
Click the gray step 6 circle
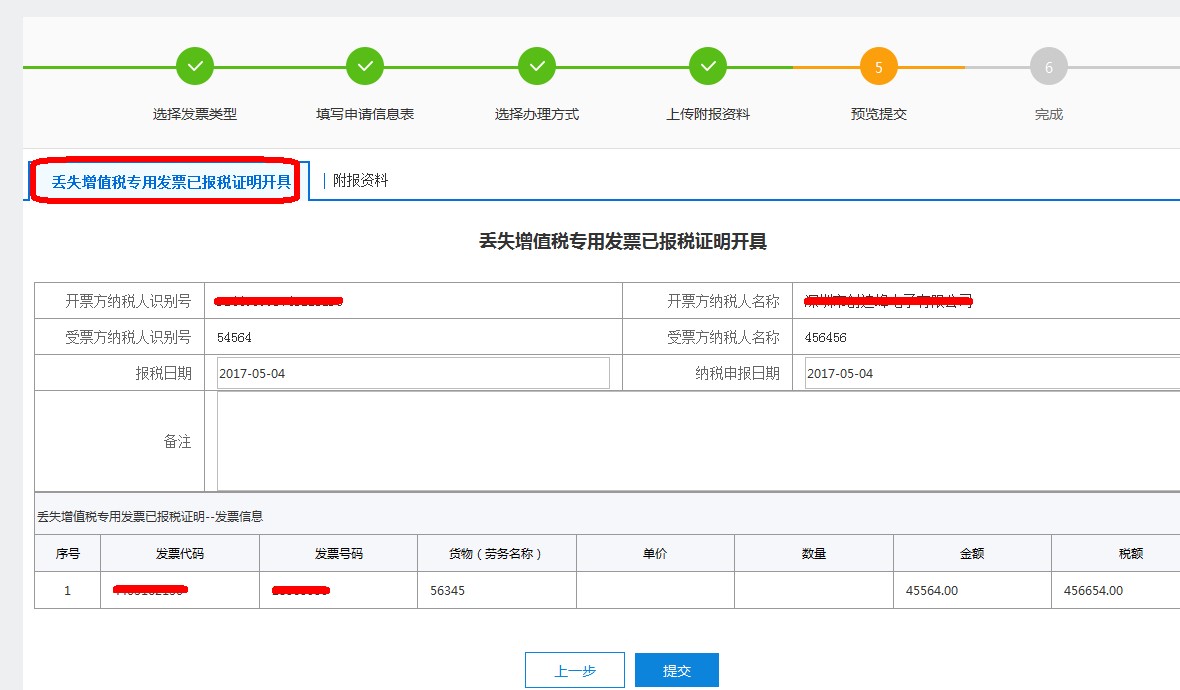[x=1048, y=67]
